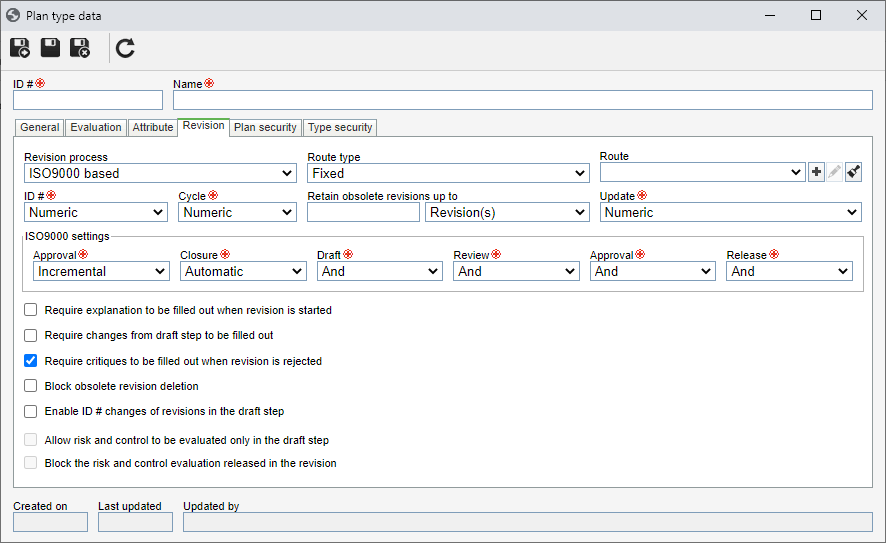The image size is (886, 543).
Task: Open the Release And dropdown
Action: tap(789, 271)
